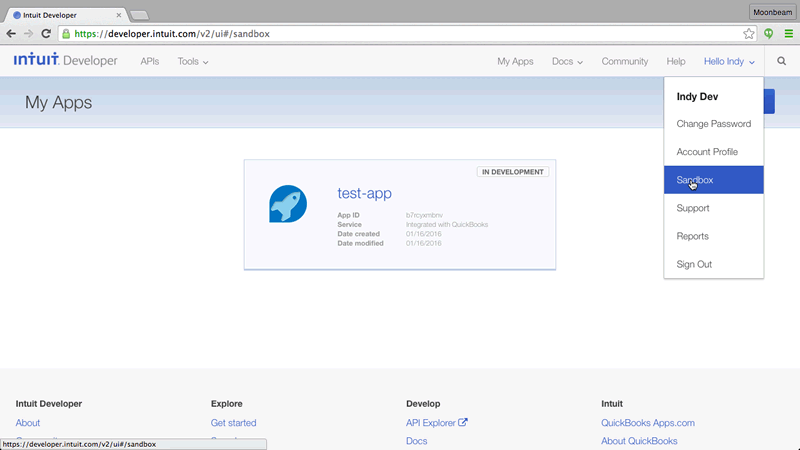Open QuickBooks Apps.com link
Image resolution: width=800 pixels, height=450 pixels.
click(x=647, y=422)
